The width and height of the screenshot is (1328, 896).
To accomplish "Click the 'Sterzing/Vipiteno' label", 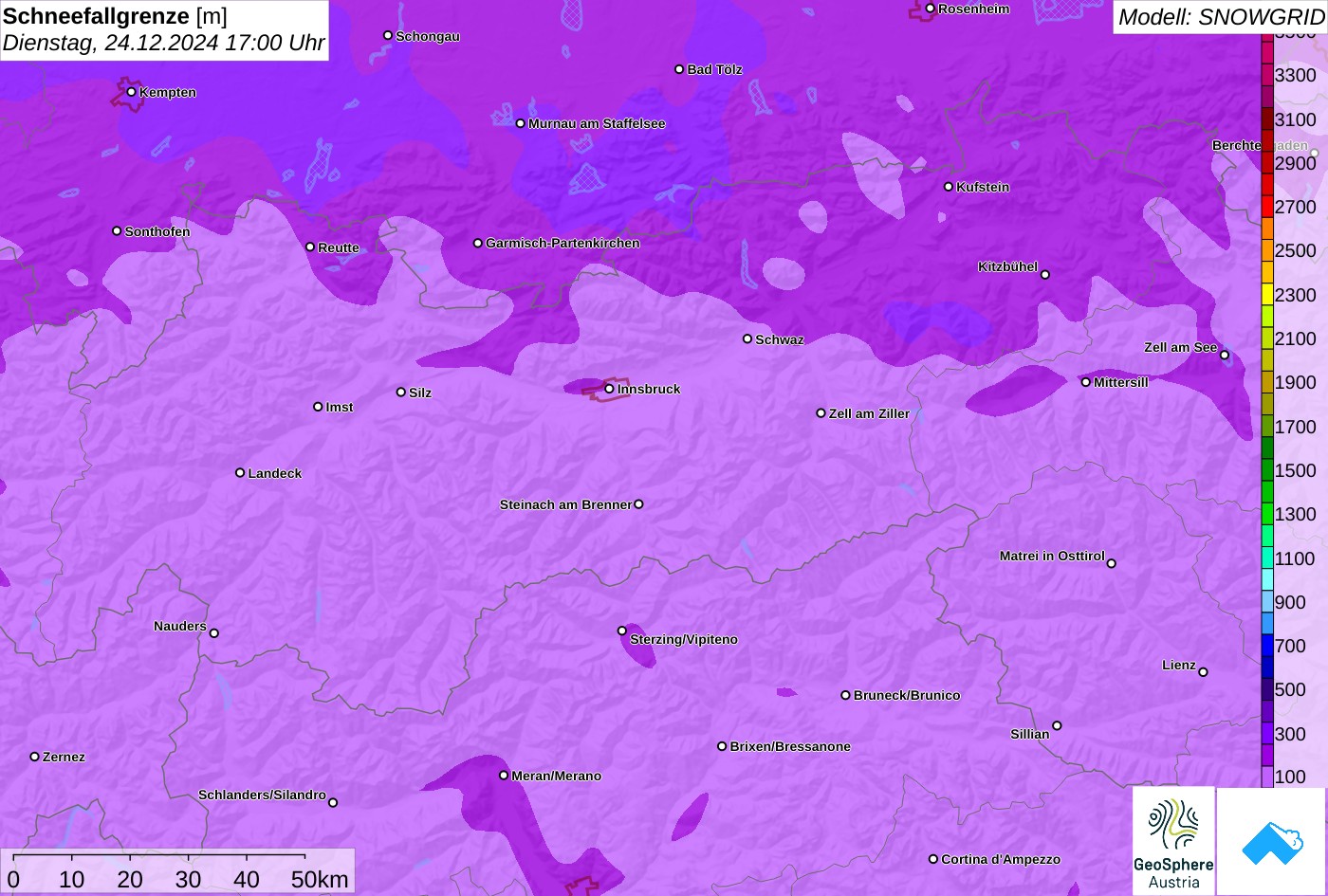I will (684, 639).
